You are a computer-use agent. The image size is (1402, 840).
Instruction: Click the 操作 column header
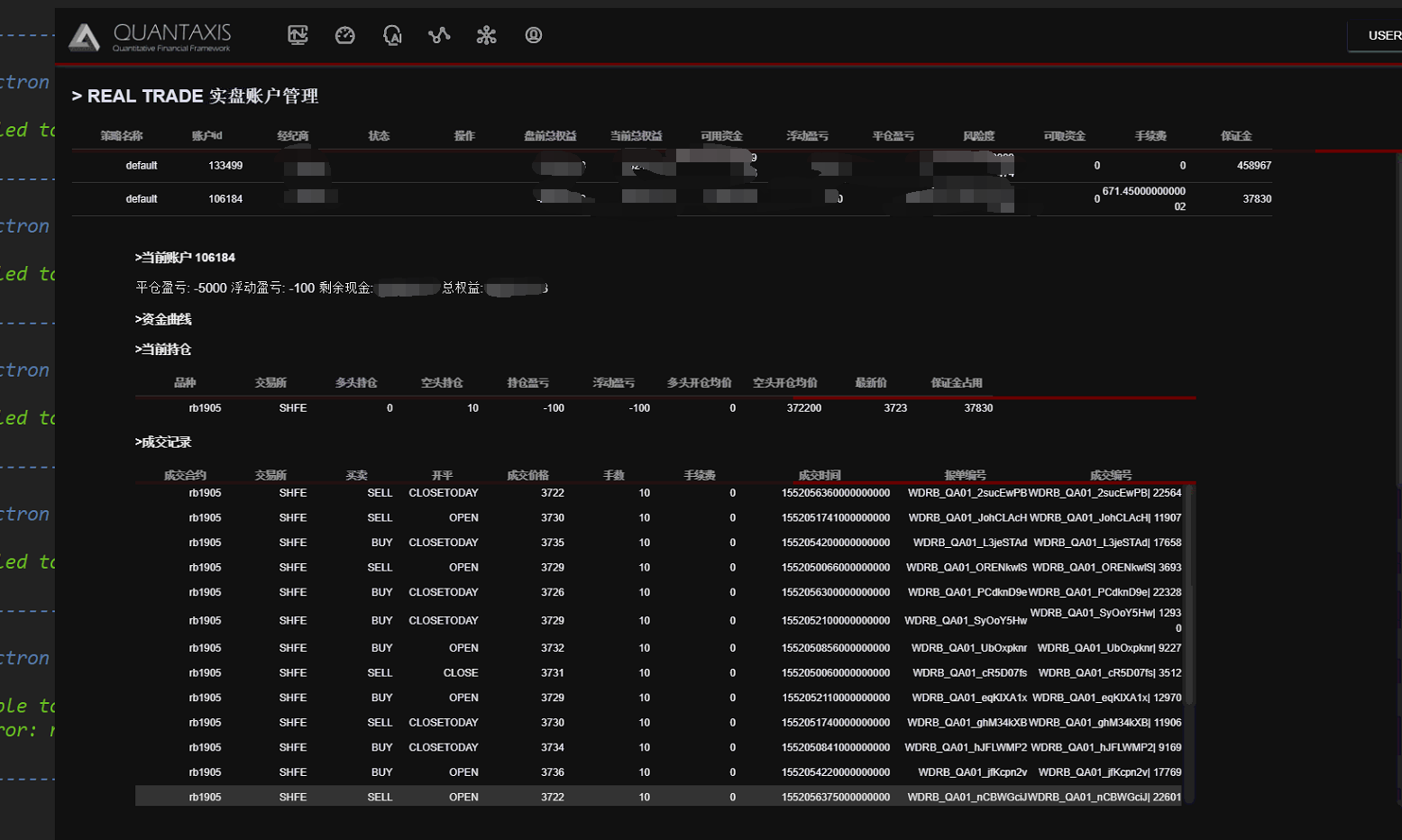[464, 136]
